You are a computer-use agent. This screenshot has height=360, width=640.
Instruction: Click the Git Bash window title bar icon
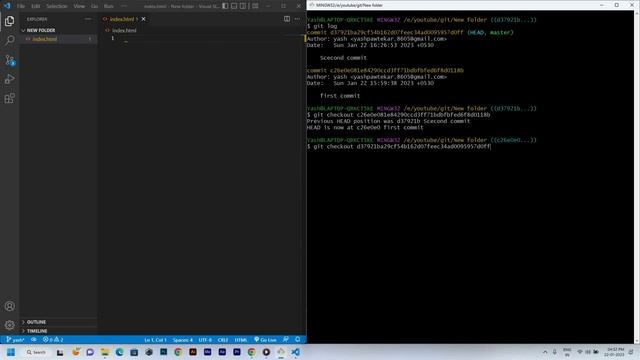[312, 5]
